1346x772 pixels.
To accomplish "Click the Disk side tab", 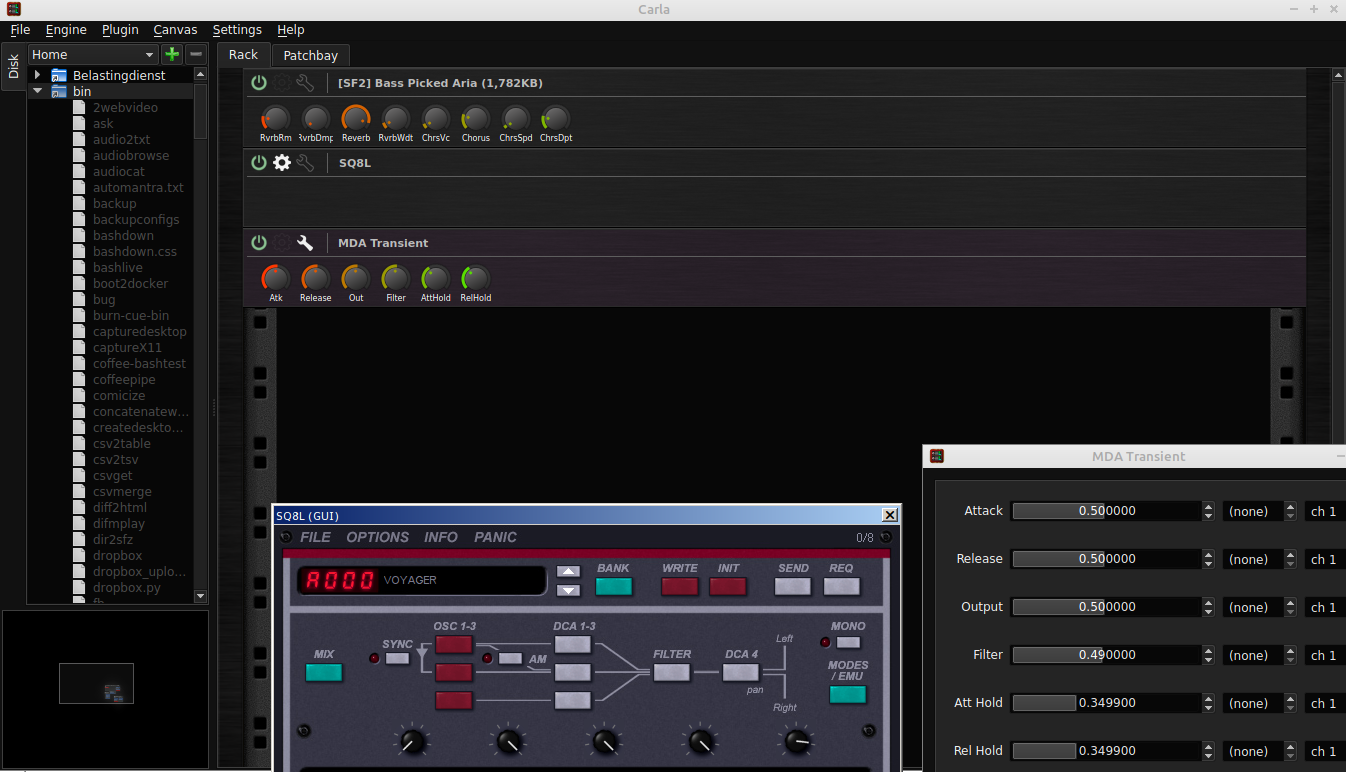I will tap(13, 67).
